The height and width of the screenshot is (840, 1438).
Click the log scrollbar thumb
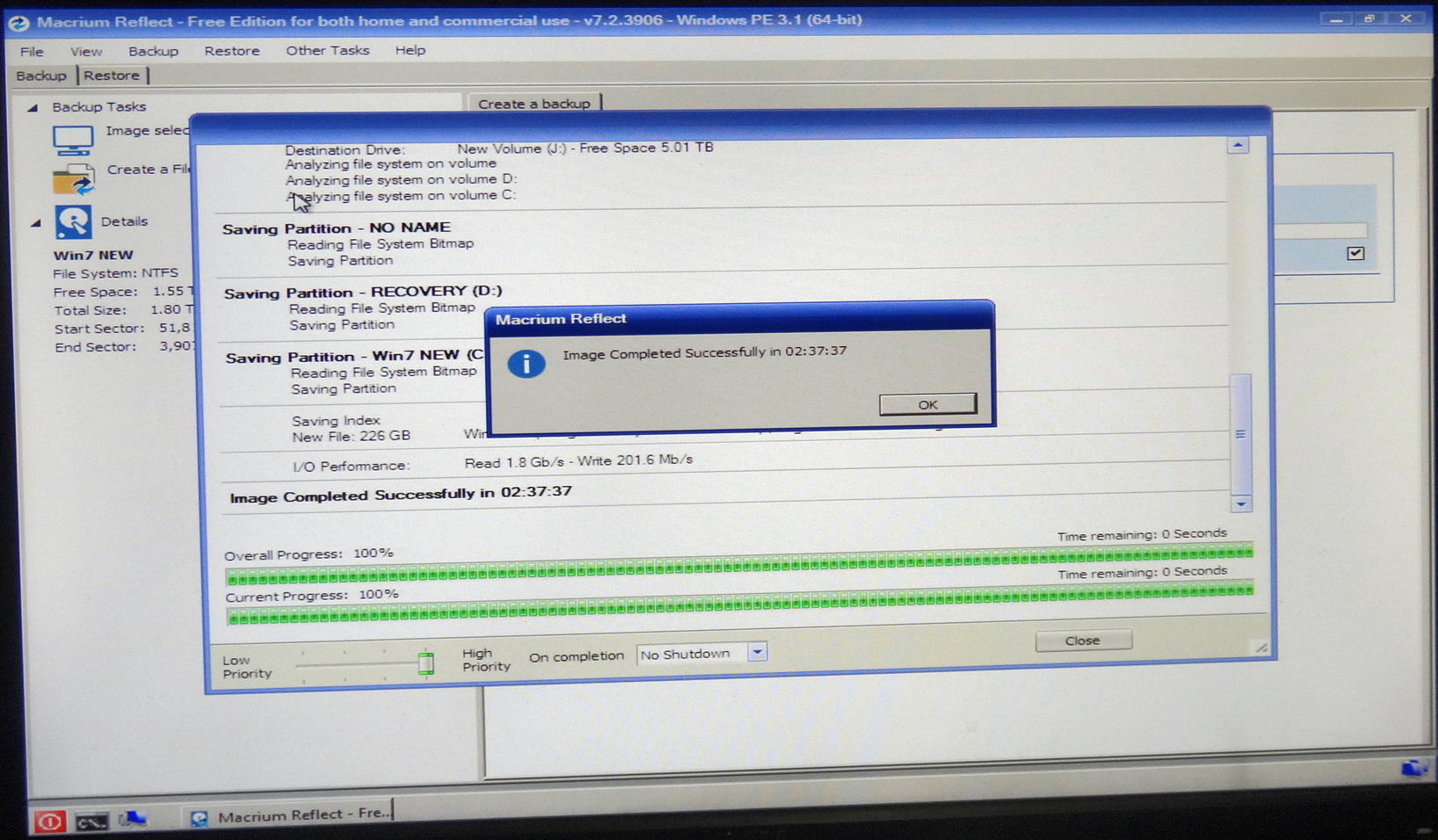[1240, 434]
